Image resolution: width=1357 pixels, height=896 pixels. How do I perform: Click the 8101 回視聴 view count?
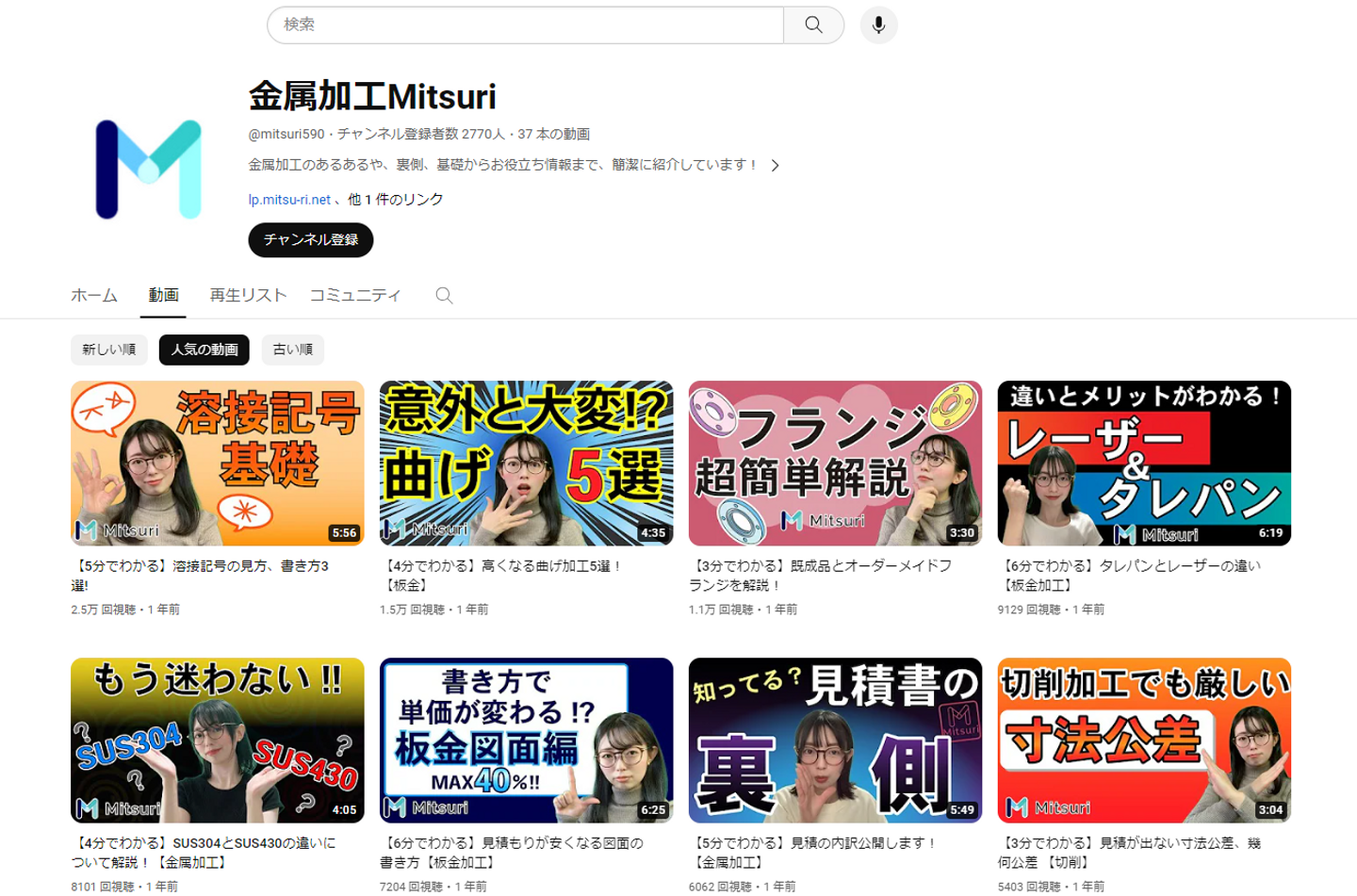103,887
